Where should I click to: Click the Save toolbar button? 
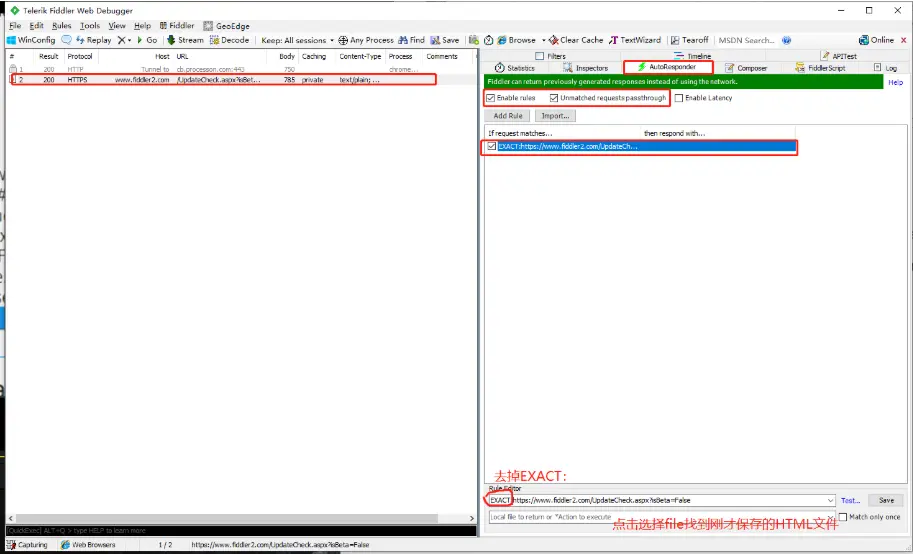445,40
